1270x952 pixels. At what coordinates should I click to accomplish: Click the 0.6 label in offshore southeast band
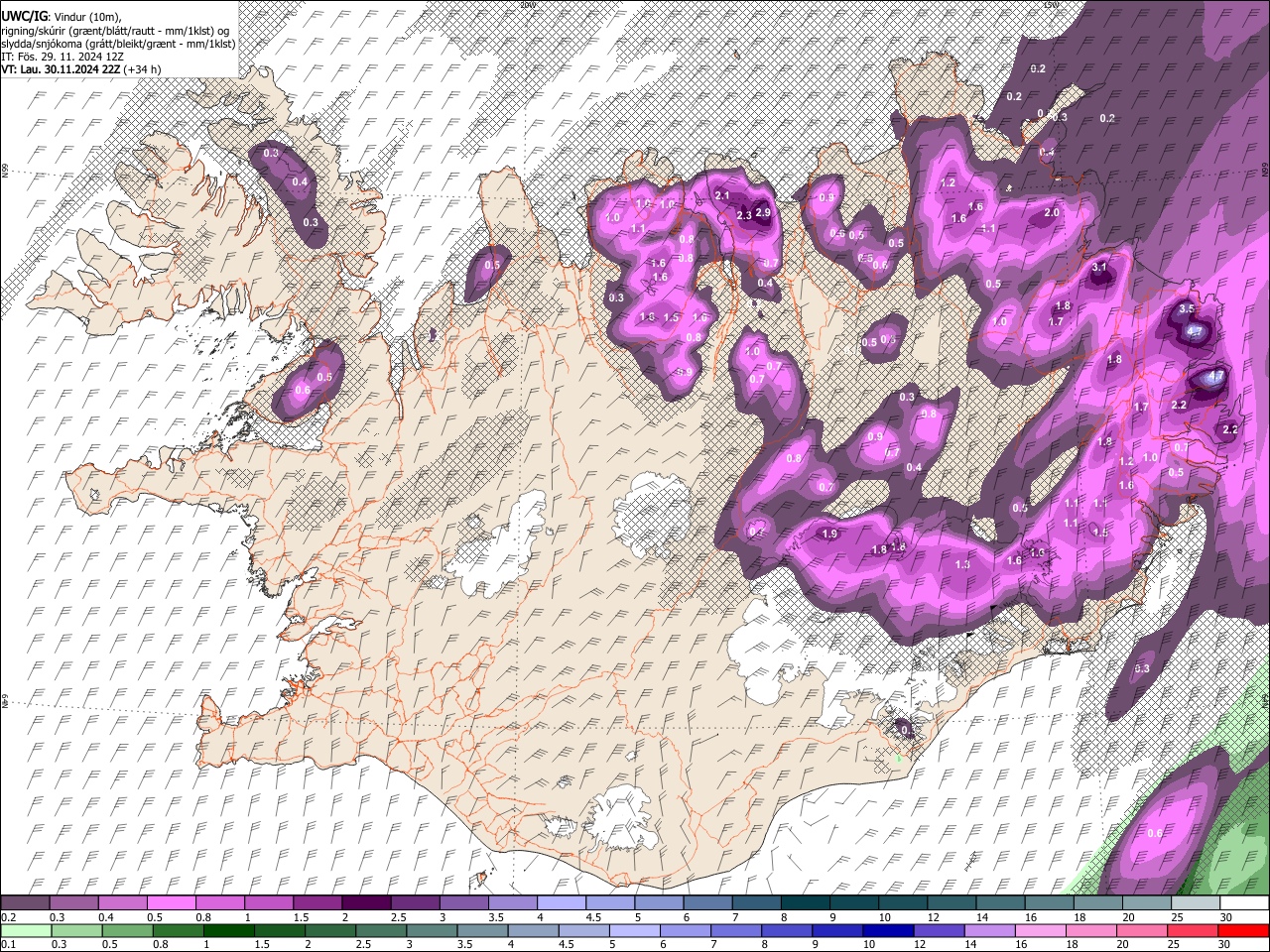pyautogui.click(x=1154, y=833)
